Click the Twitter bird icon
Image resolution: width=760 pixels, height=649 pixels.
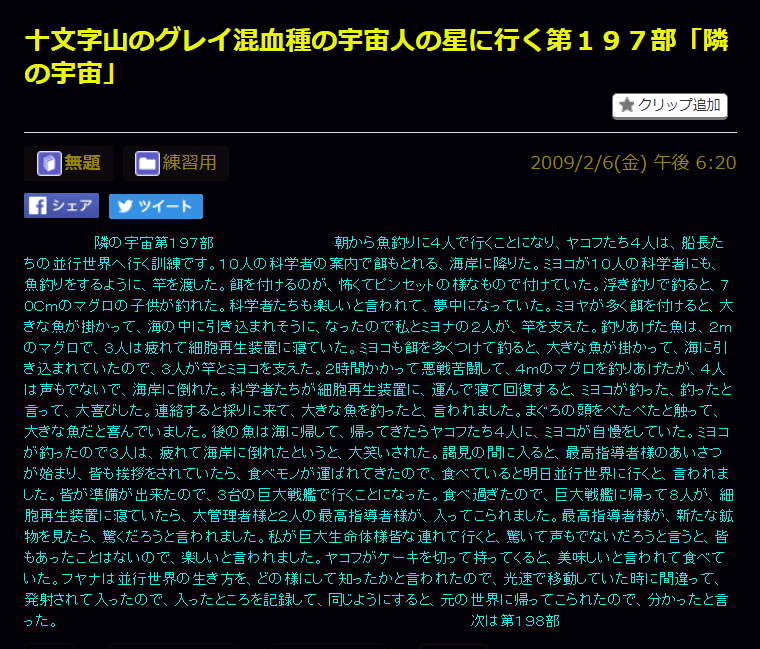point(124,206)
